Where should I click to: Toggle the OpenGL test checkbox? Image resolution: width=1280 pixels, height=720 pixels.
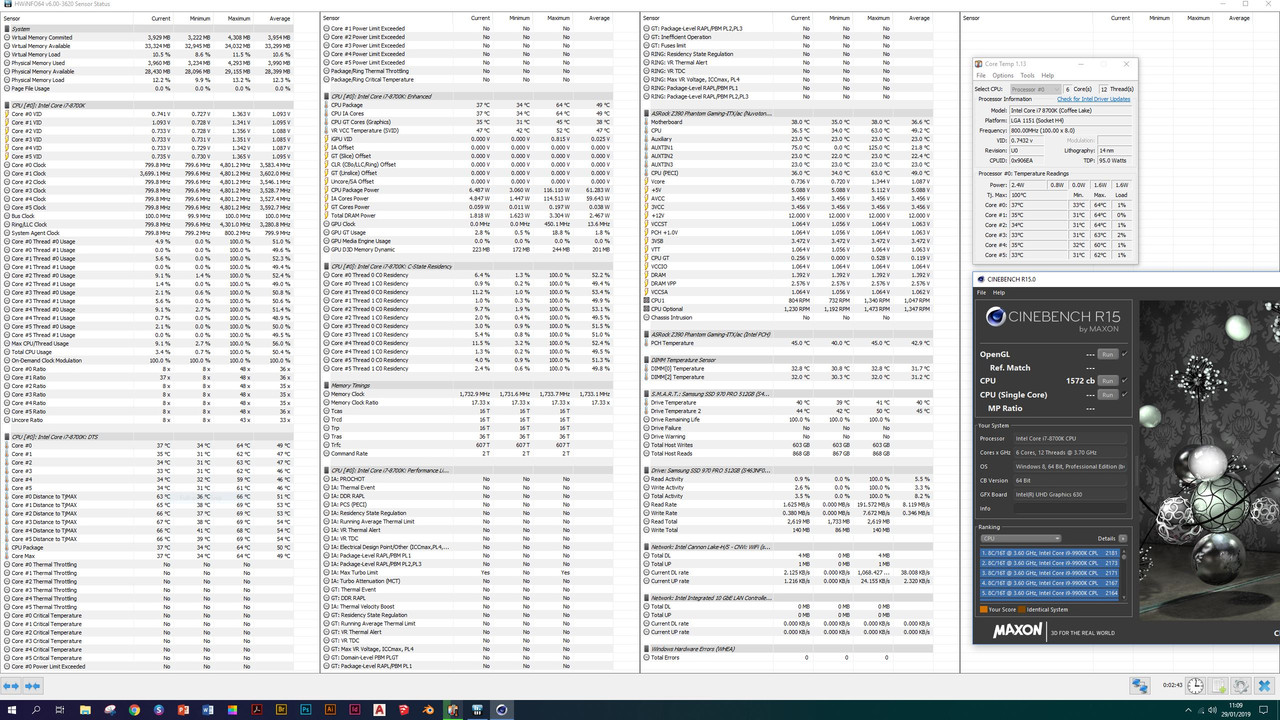click(1124, 354)
